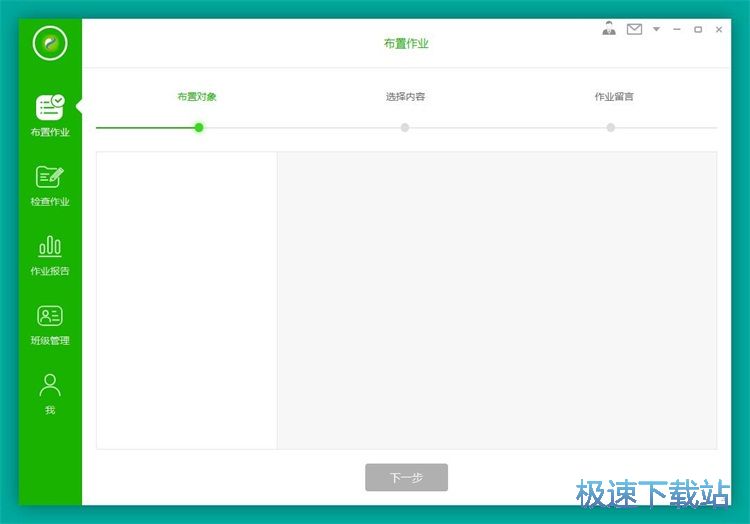Select the 选择内容 step label
This screenshot has height=524, width=750.
click(x=405, y=97)
